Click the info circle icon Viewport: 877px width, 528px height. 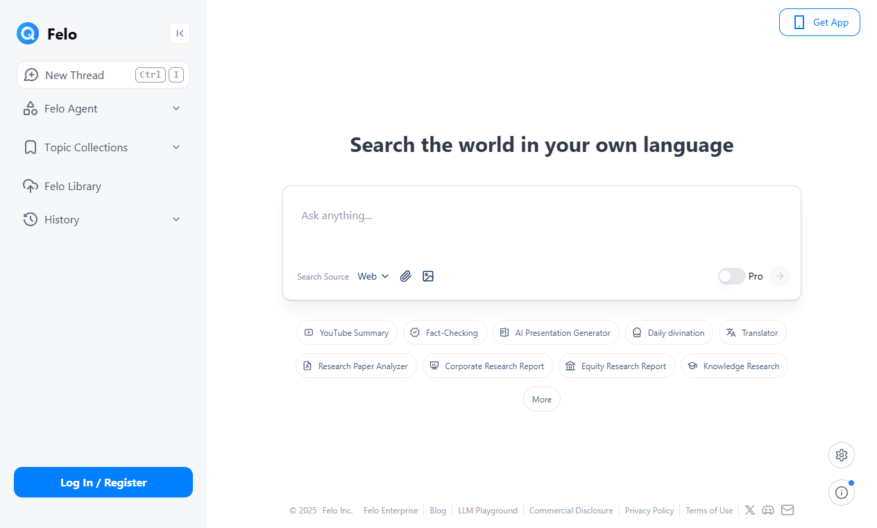coord(841,493)
